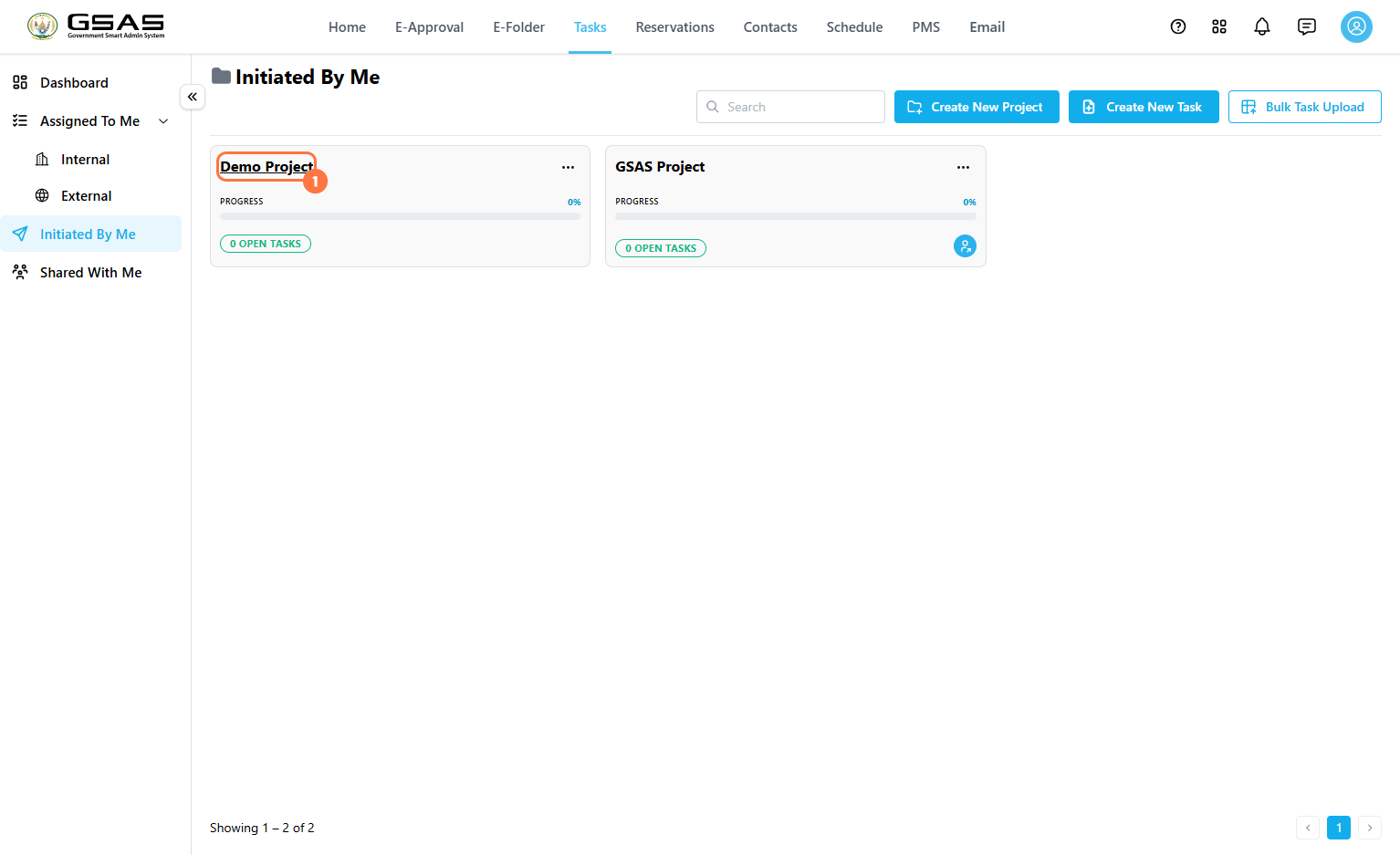Click the 0 Open Tasks badge on Demo Project
This screenshot has width=1400, height=855.
(x=266, y=244)
